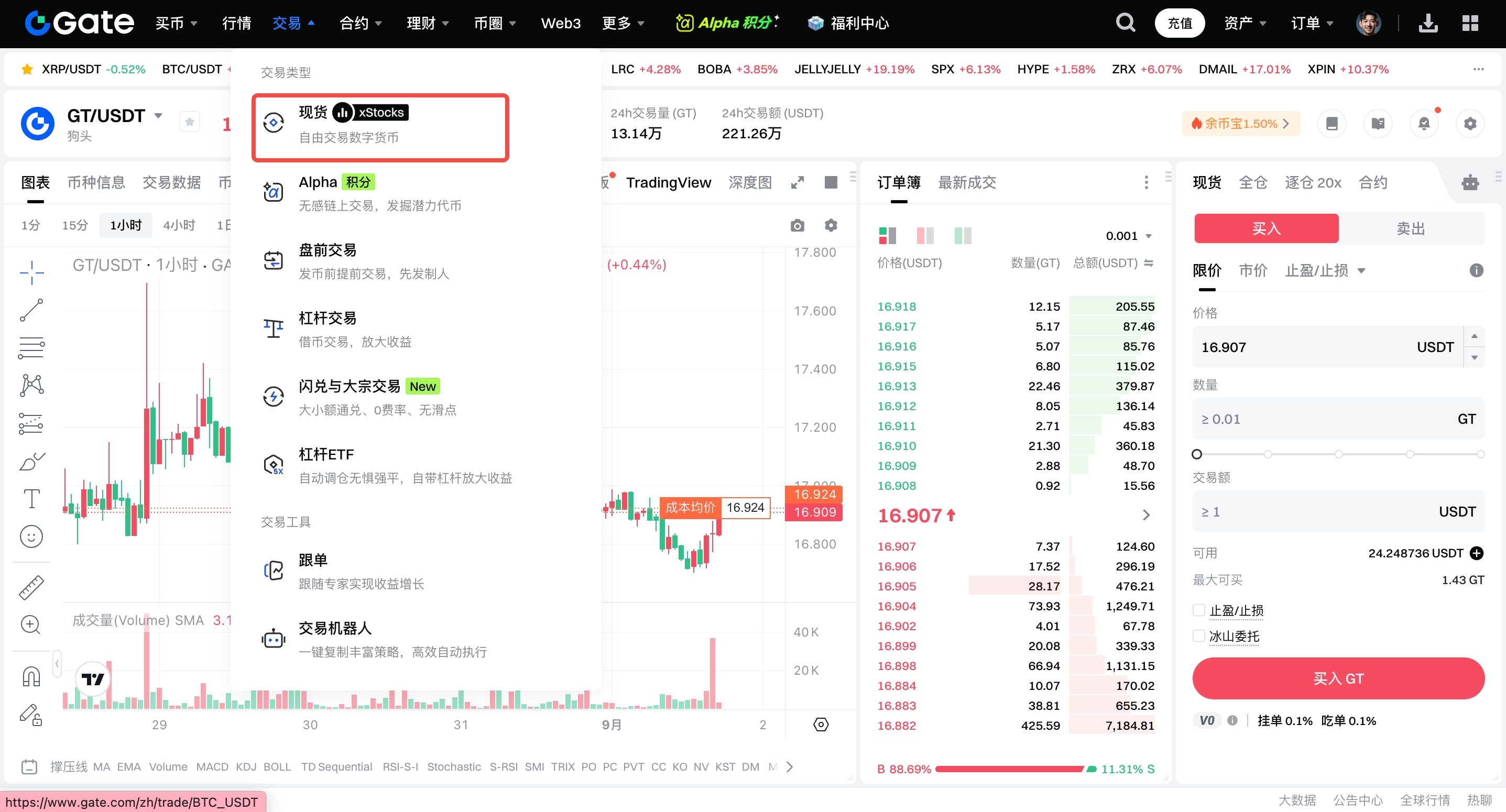This screenshot has height=812, width=1506.
Task: Click the amount percentage slider handle
Action: 1197,454
